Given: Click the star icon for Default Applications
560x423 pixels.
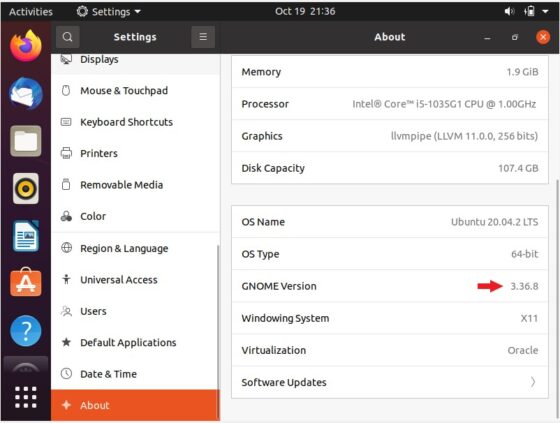Looking at the screenshot, I should [66, 342].
